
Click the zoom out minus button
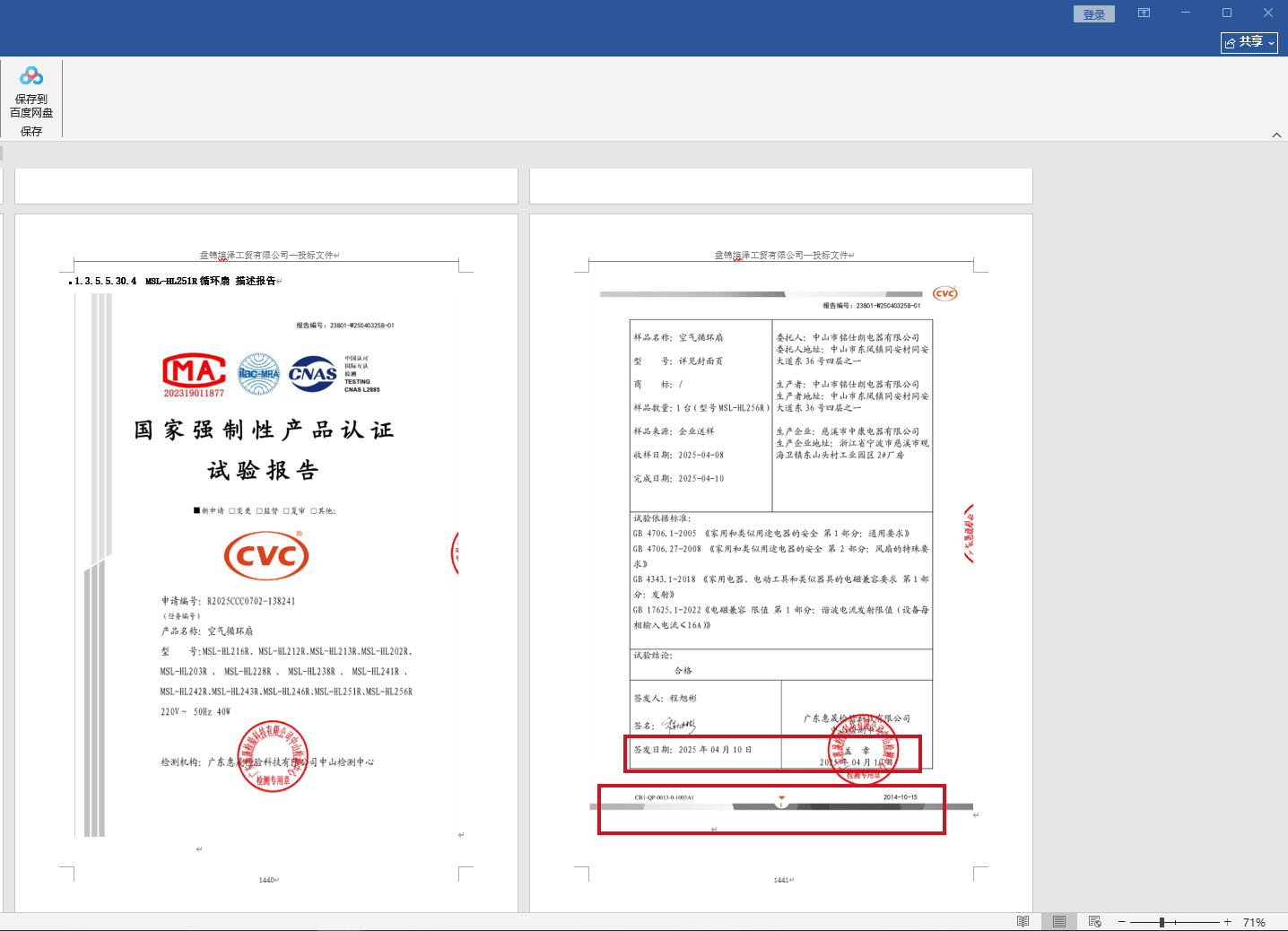click(x=1121, y=922)
